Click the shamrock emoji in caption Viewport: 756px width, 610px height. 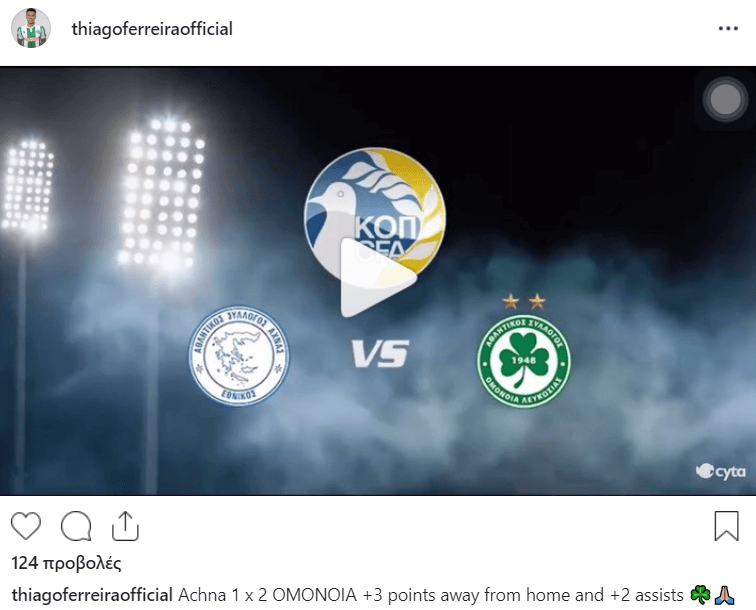coord(700,595)
